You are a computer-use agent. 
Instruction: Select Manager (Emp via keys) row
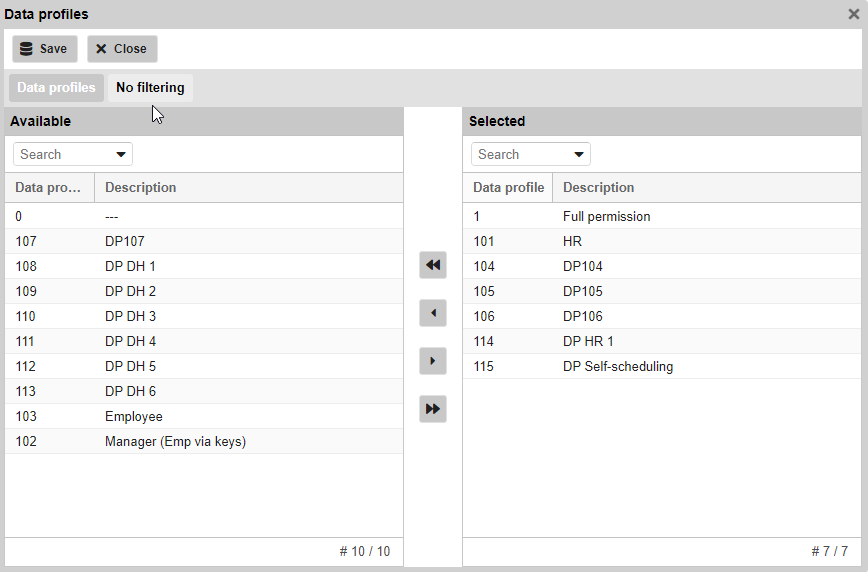[175, 441]
